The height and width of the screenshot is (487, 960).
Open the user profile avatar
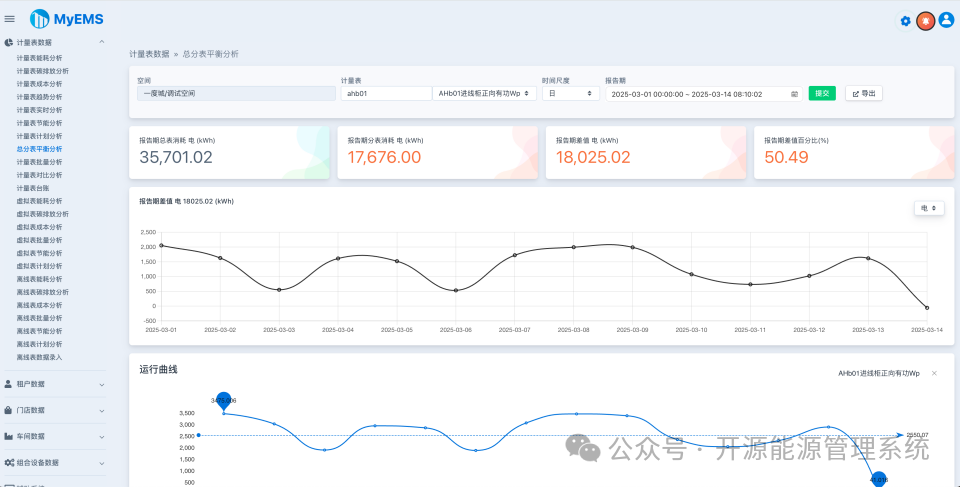(x=946, y=21)
